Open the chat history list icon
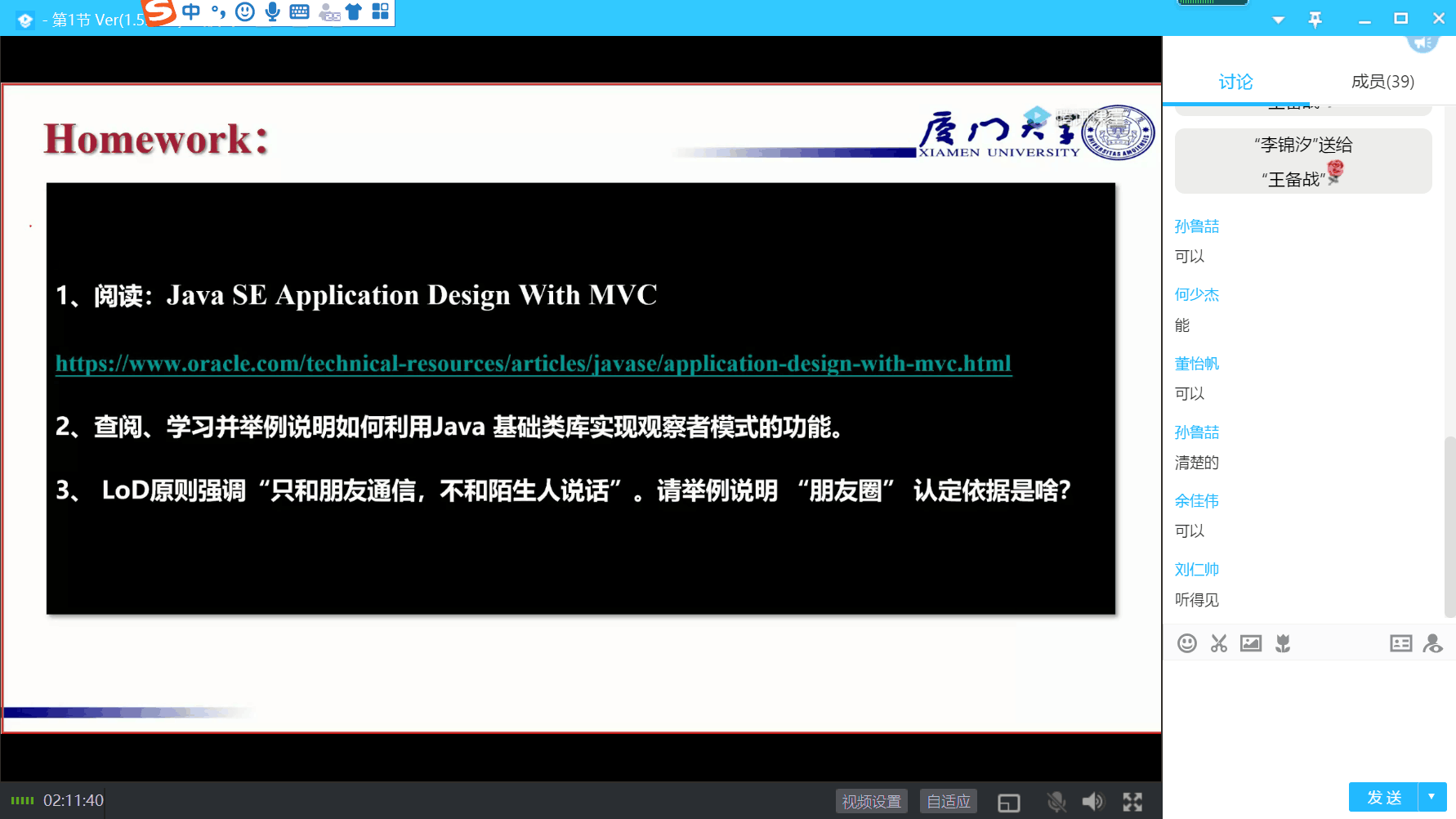 1400,643
